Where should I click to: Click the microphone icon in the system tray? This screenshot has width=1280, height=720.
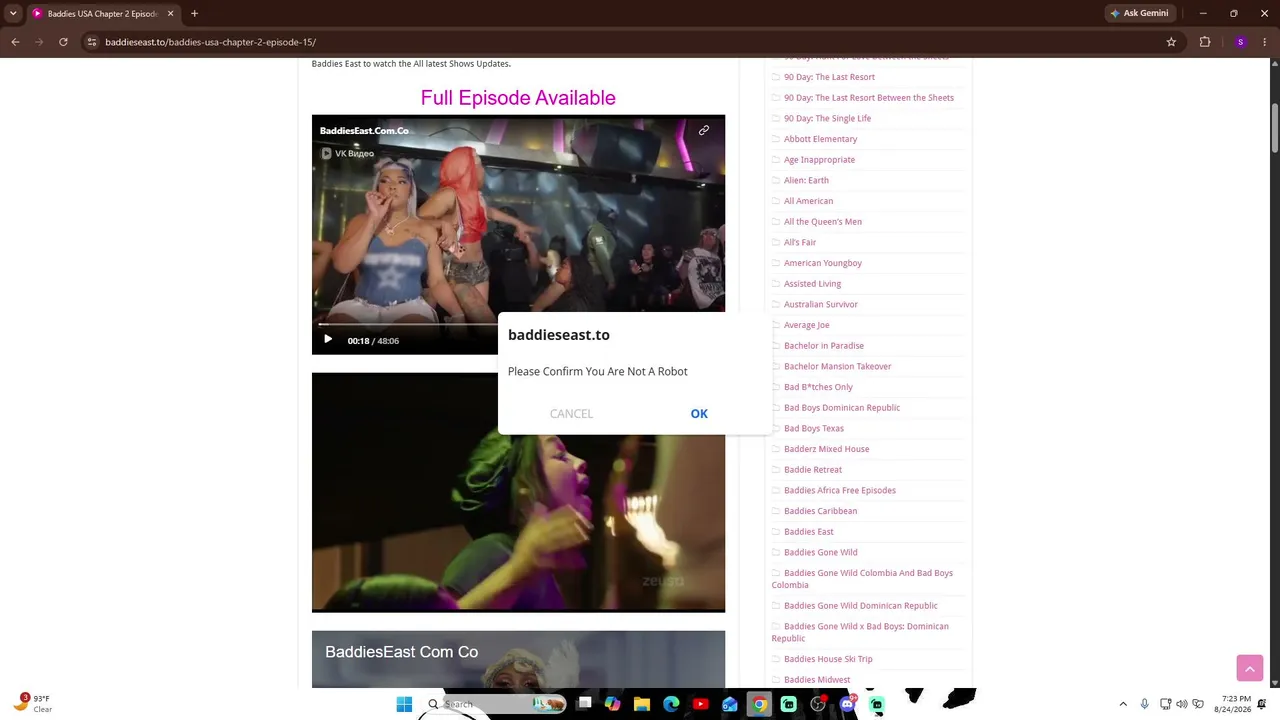coord(1145,704)
